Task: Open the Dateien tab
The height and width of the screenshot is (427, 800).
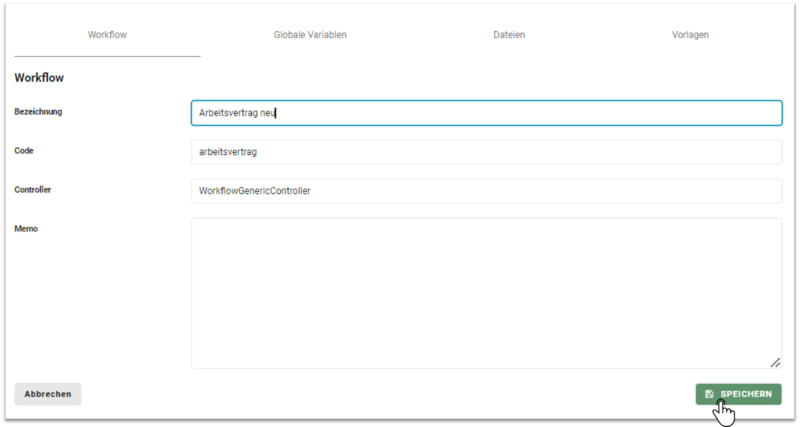Action: pos(509,35)
